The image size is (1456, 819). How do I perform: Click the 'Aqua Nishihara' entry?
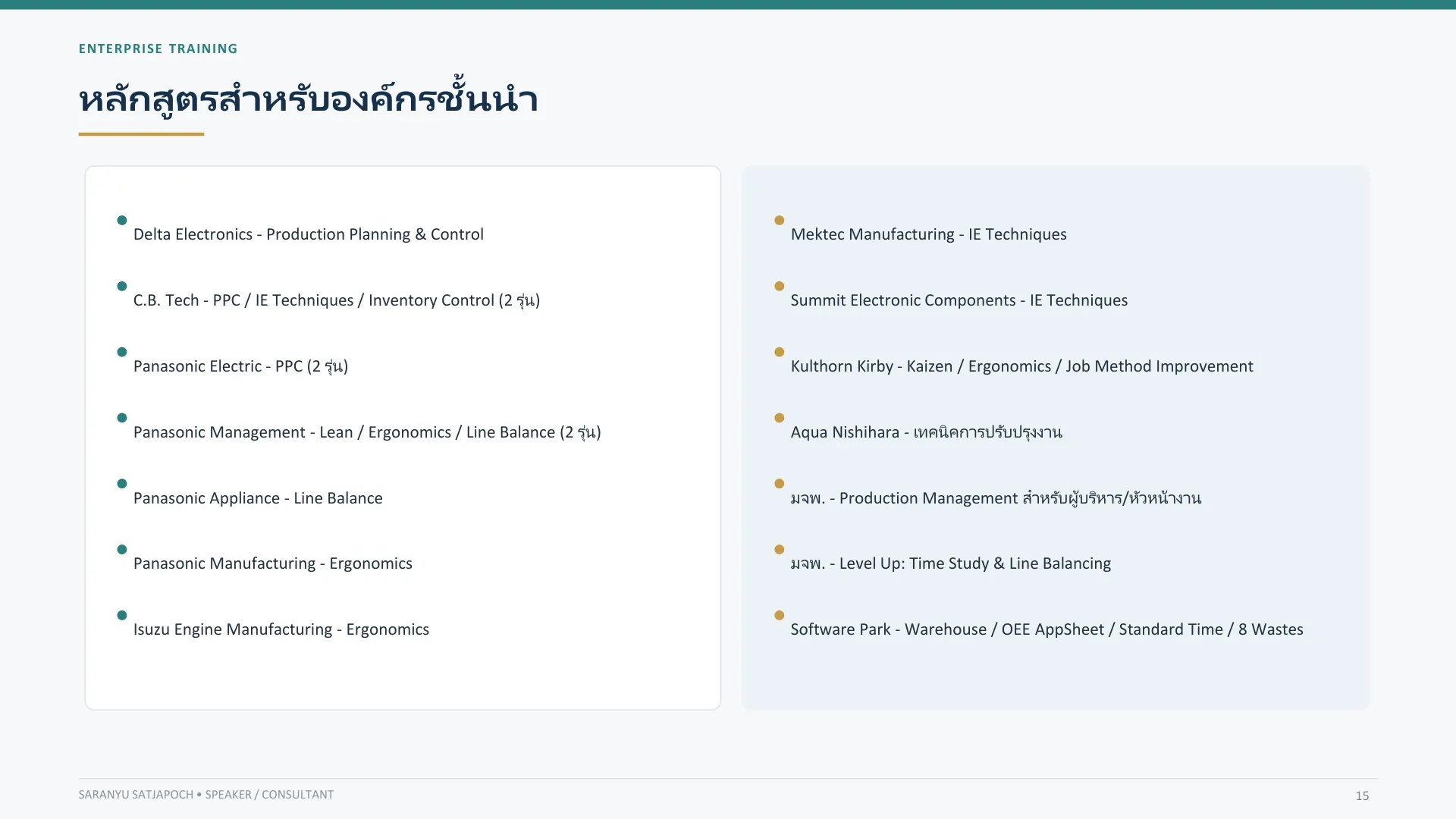tap(926, 432)
